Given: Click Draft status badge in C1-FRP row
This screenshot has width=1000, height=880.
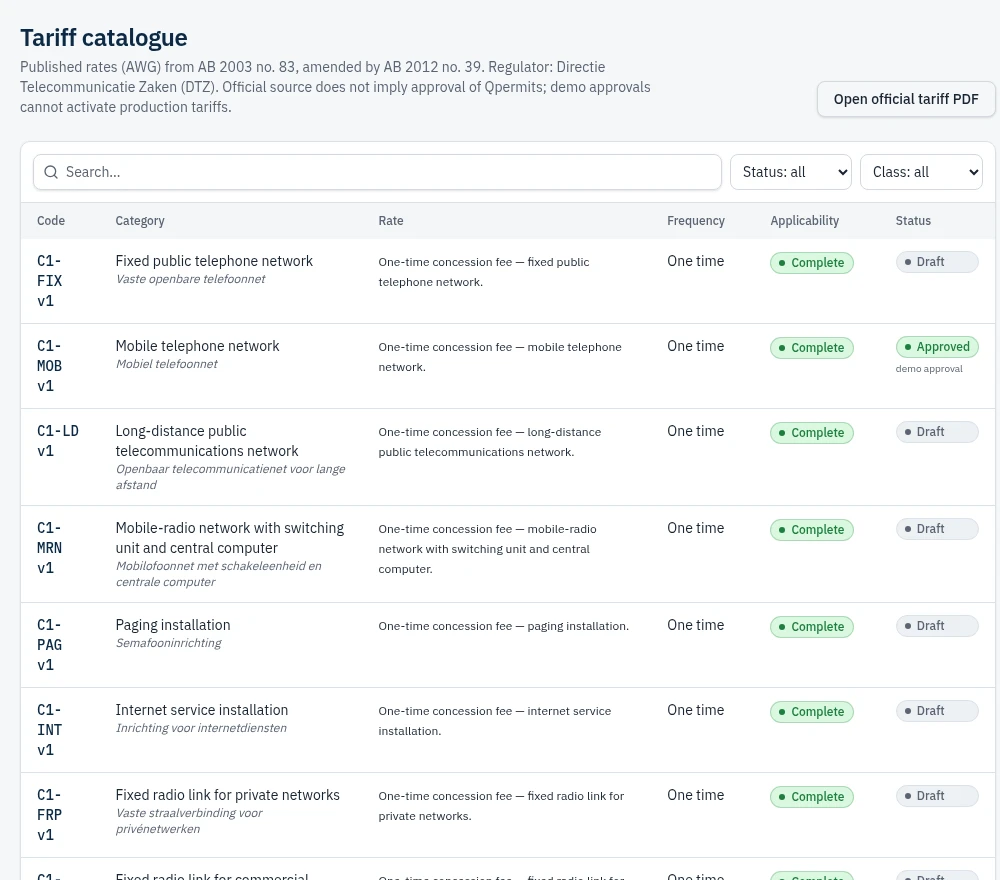Looking at the screenshot, I should tap(937, 795).
